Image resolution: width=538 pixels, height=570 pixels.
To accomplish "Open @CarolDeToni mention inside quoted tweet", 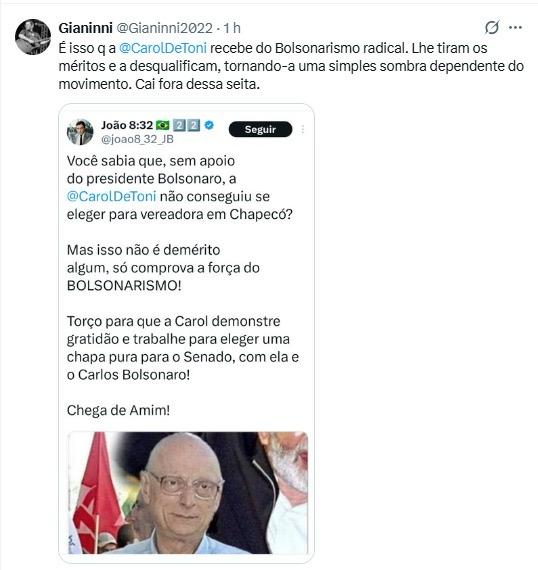I will [x=112, y=196].
